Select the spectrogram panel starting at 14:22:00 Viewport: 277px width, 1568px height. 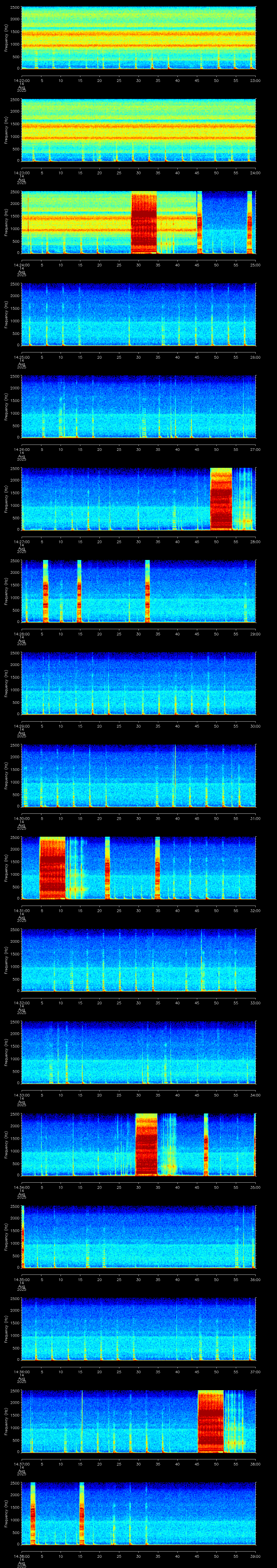click(x=138, y=38)
